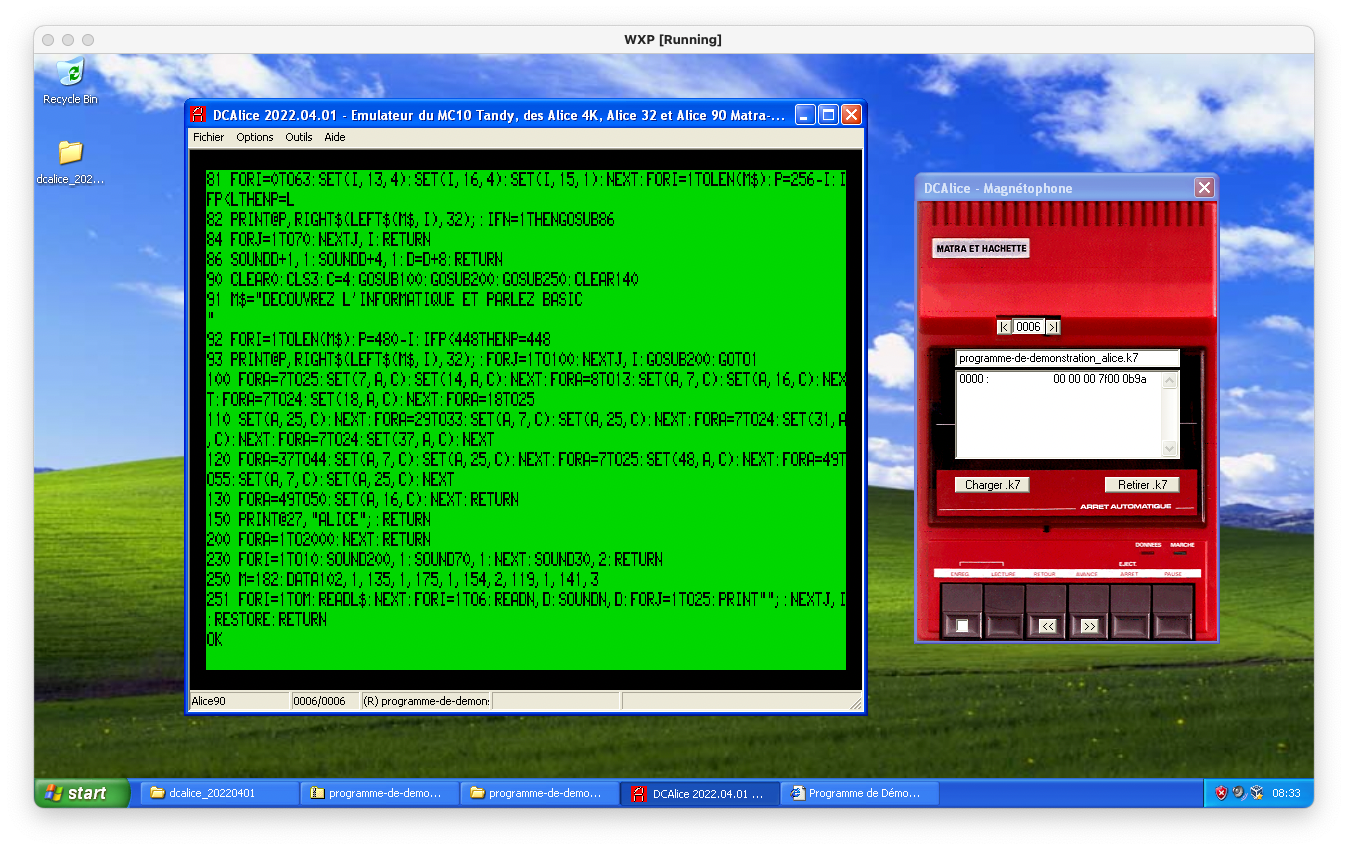Click the tape list scroll down arrow
This screenshot has height=850, width=1348.
click(x=1170, y=449)
